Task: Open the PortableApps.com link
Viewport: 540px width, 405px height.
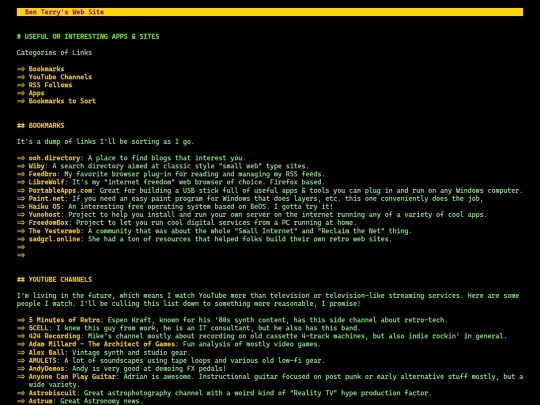Action: [60, 190]
